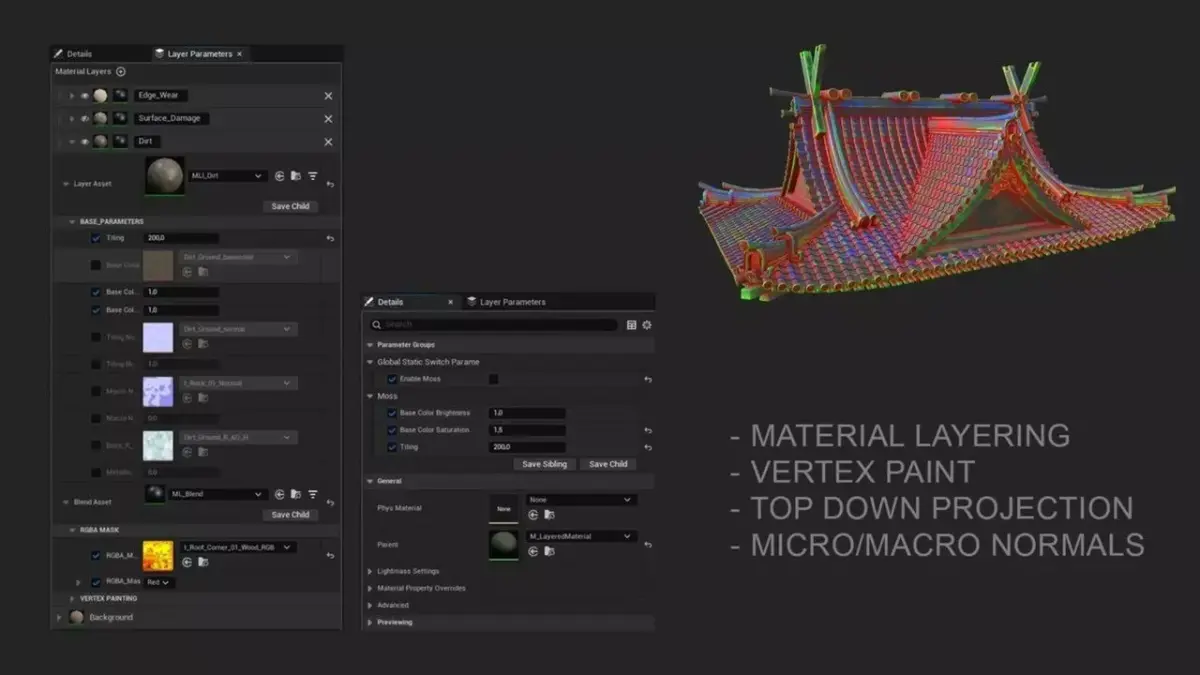Select the MLI_Dirt sphere thumbnail

pyautogui.click(x=164, y=176)
